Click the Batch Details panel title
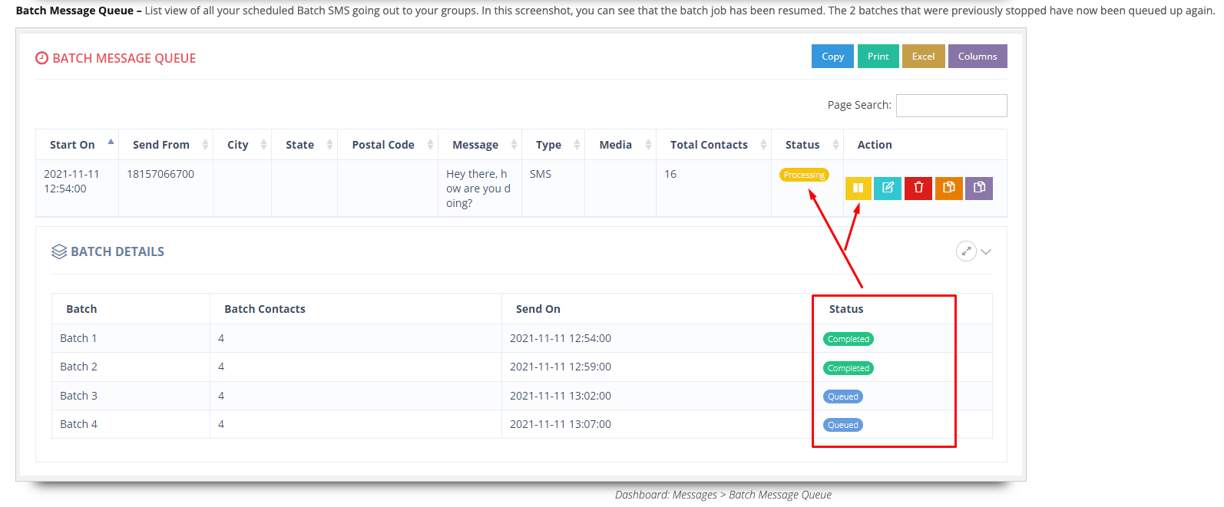This screenshot has height=507, width=1224. (x=117, y=252)
